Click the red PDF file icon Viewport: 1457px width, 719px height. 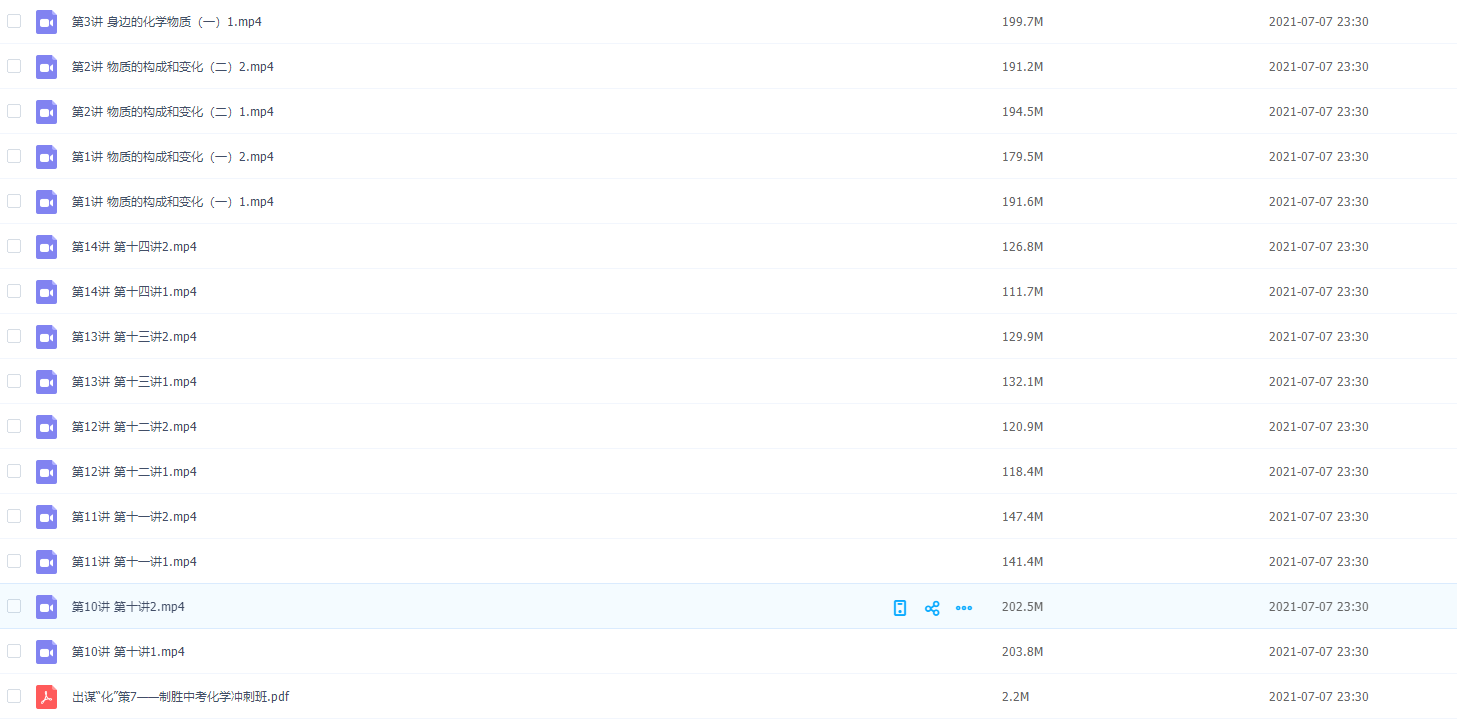click(46, 697)
